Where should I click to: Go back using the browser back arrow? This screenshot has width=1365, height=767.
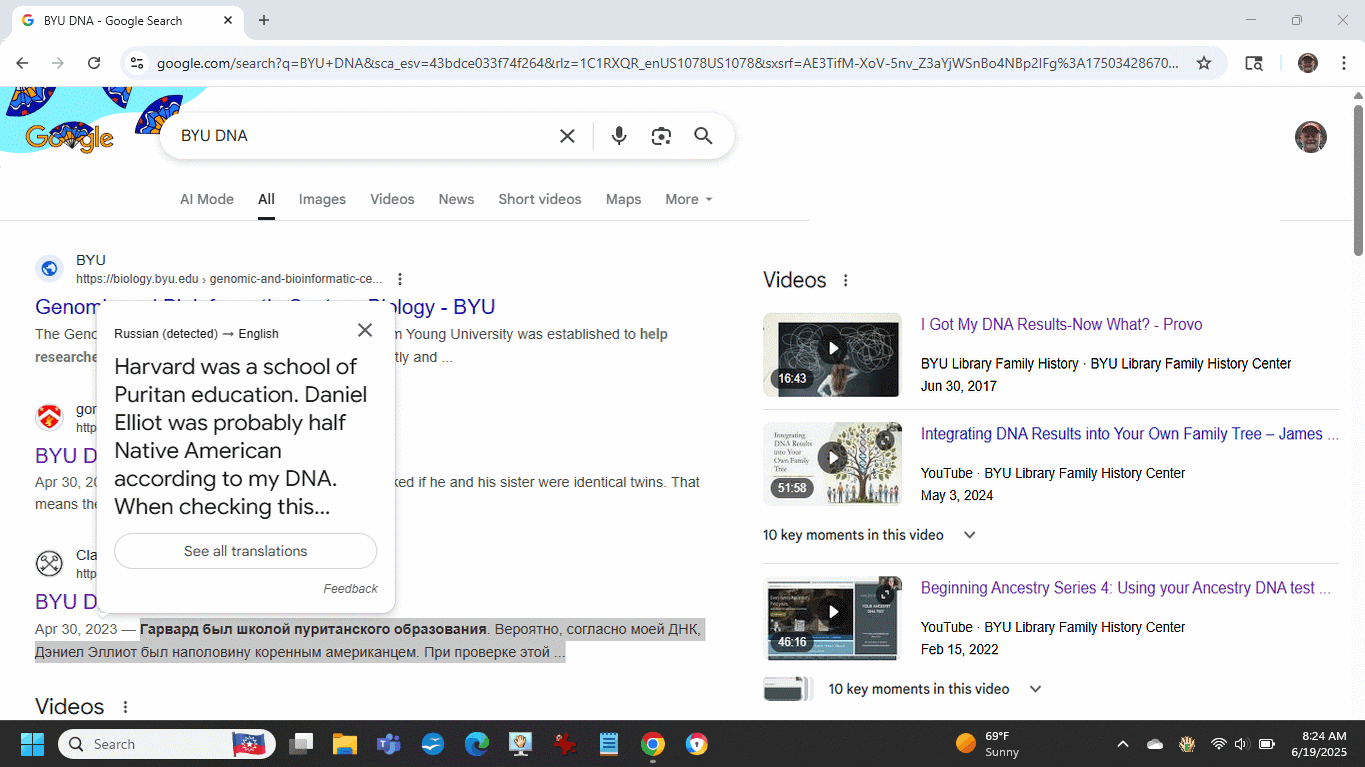(x=22, y=63)
